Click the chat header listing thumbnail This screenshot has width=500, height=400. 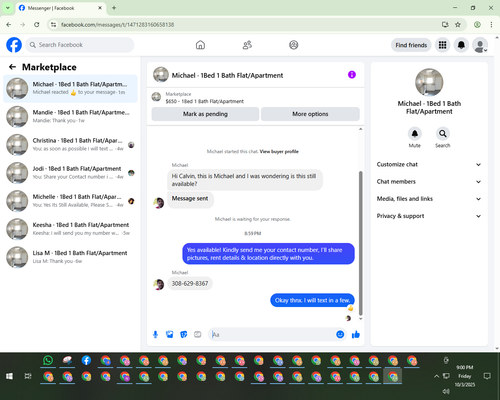pyautogui.click(x=161, y=75)
